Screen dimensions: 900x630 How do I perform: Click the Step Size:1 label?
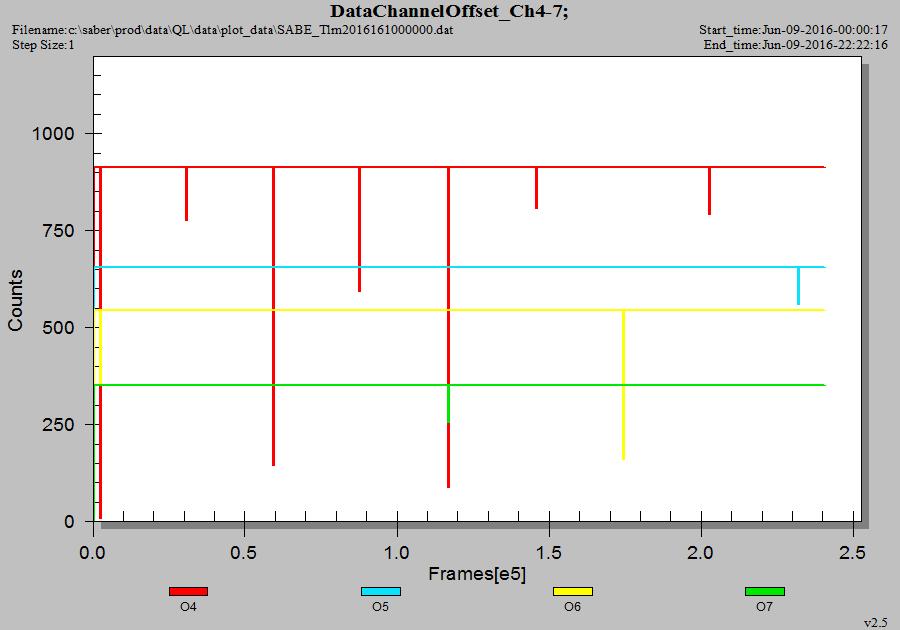tap(43, 44)
